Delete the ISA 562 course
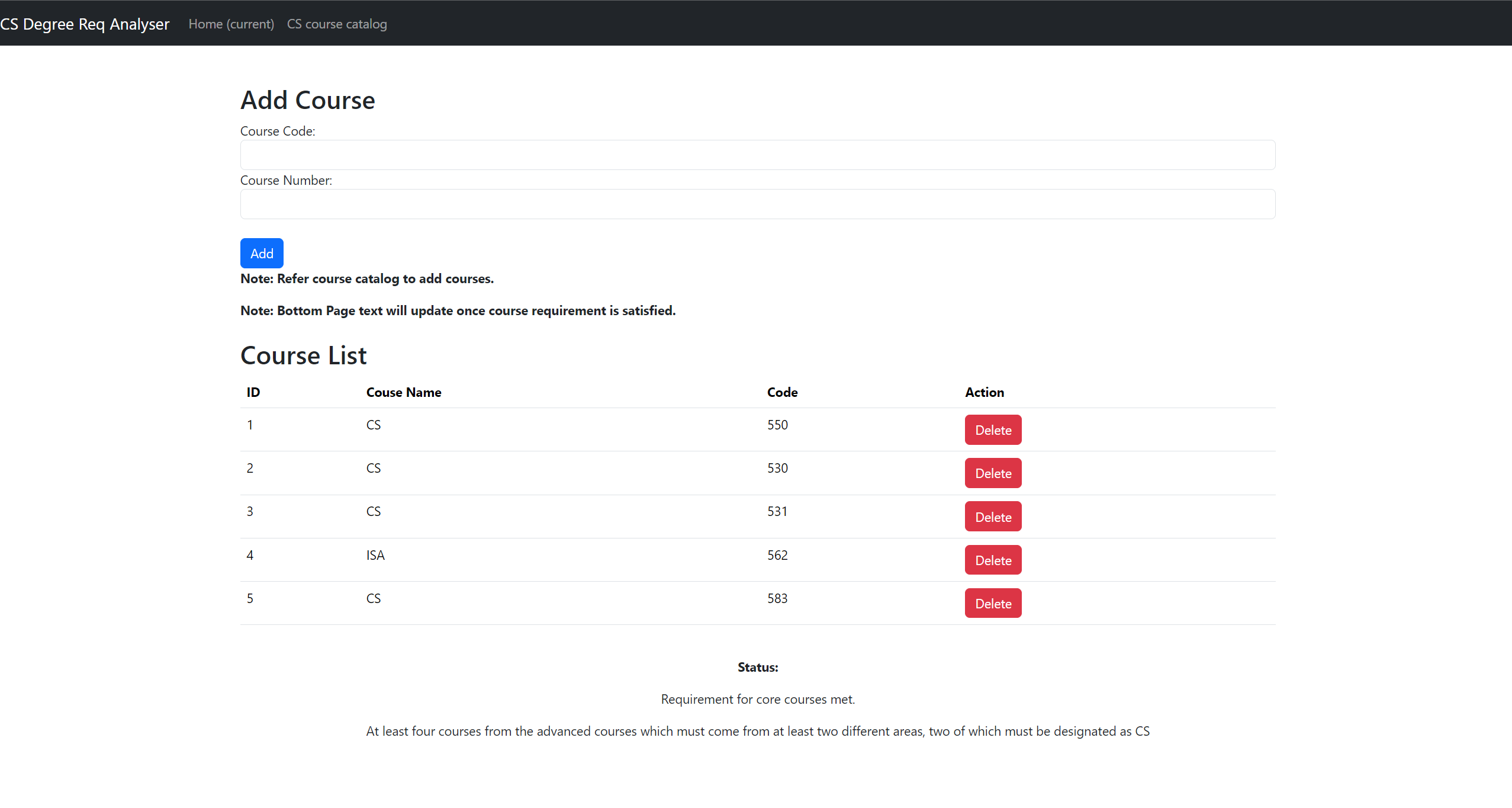The height and width of the screenshot is (808, 1512). coord(992,560)
